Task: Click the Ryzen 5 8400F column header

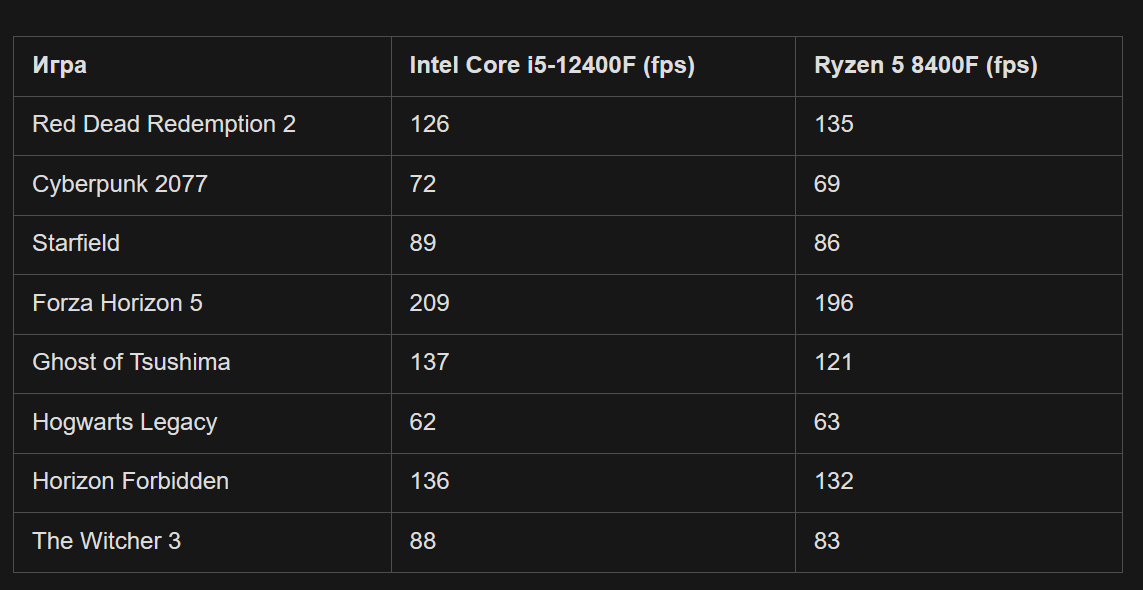Action: pos(926,66)
